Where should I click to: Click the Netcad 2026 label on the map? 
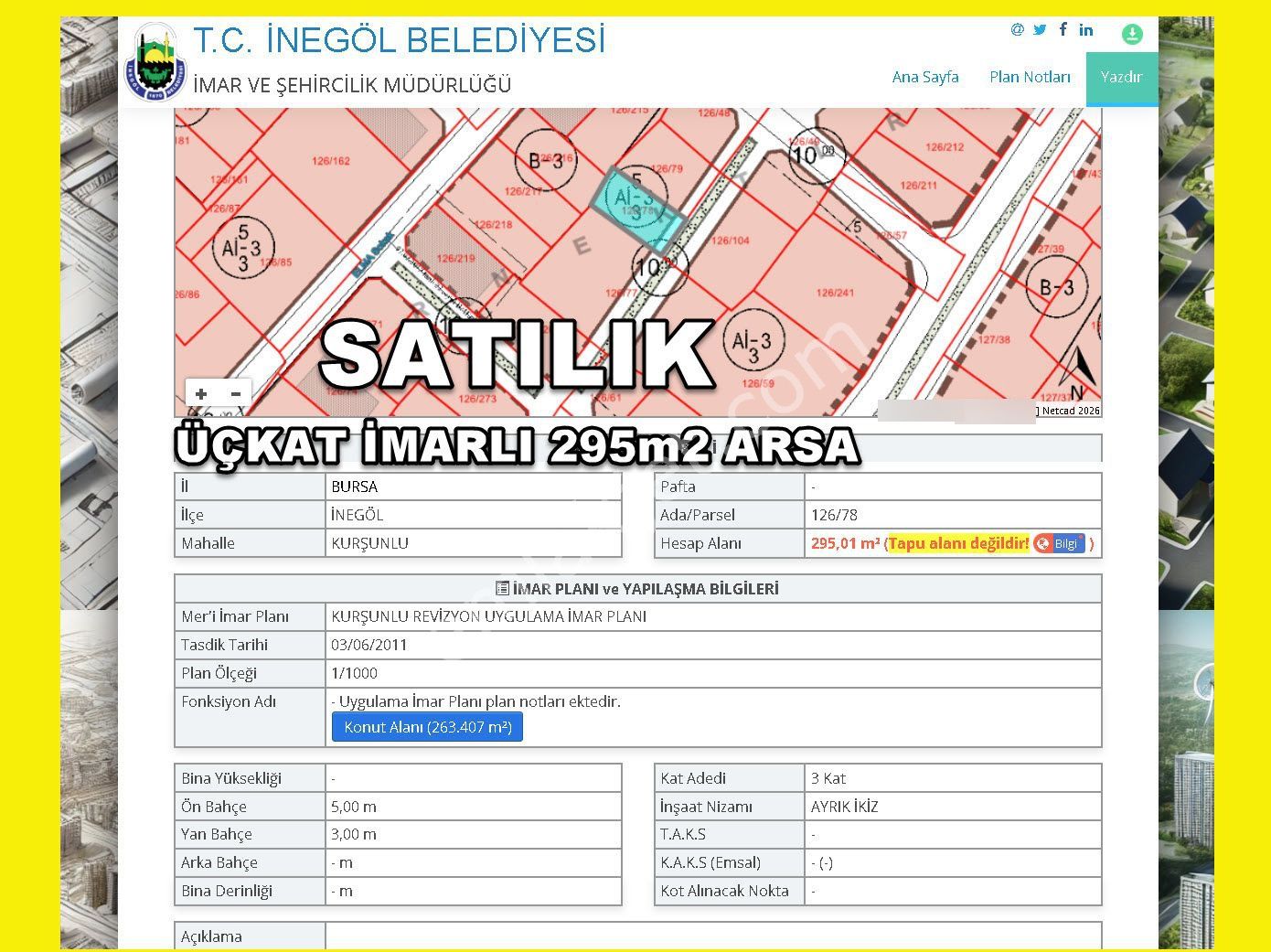tap(1068, 411)
